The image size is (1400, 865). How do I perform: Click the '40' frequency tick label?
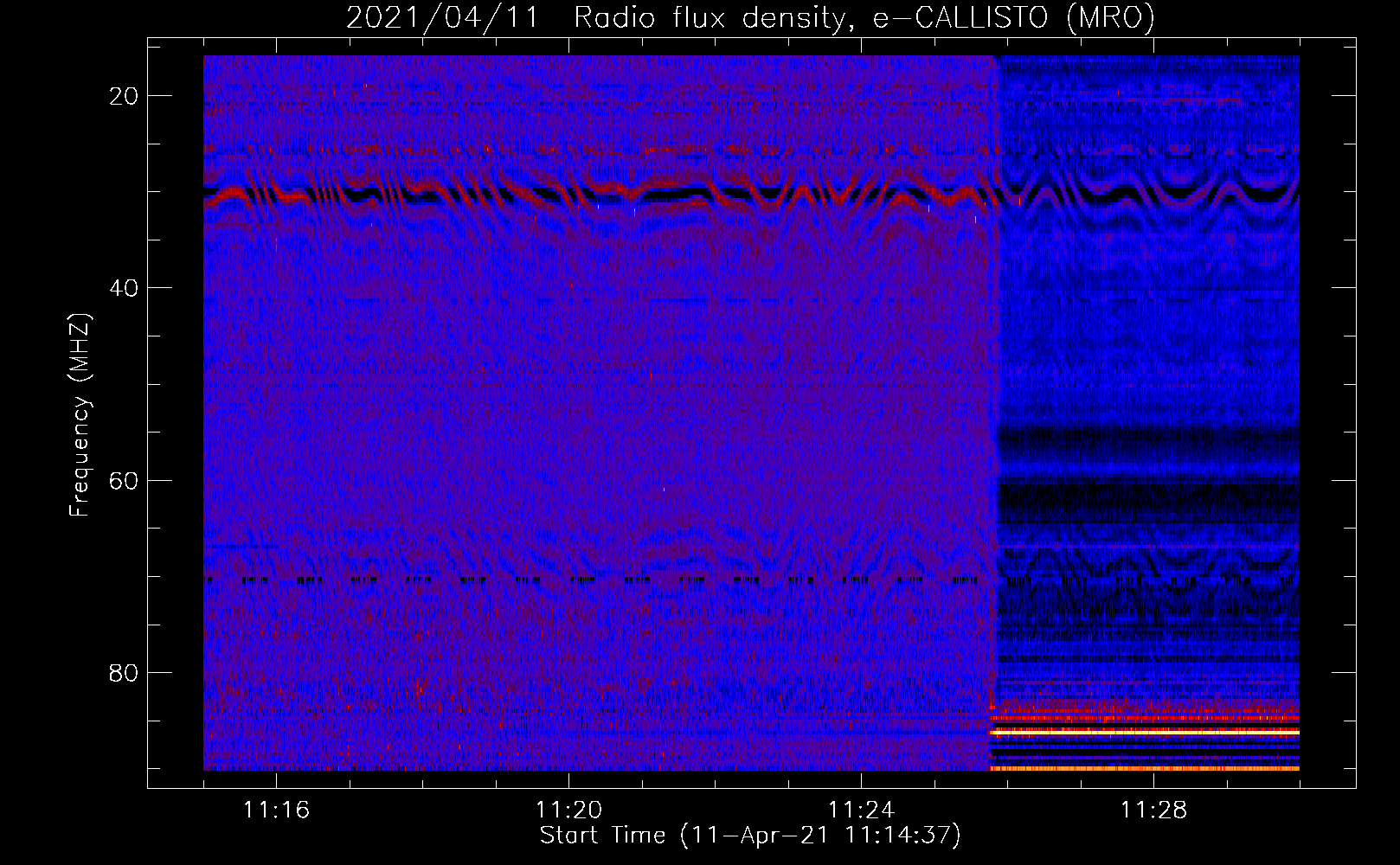click(124, 288)
